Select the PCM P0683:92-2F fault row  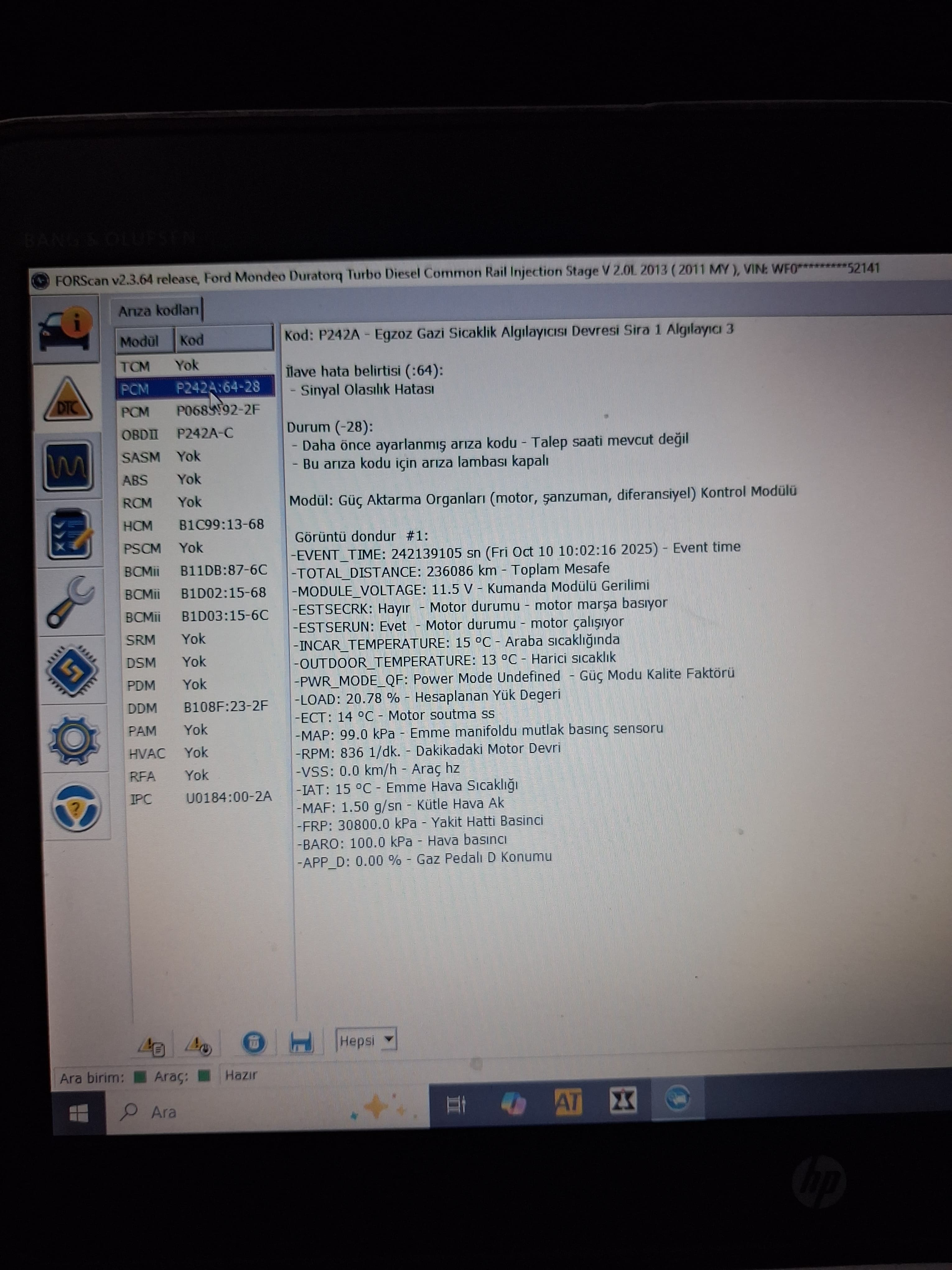click(x=195, y=411)
